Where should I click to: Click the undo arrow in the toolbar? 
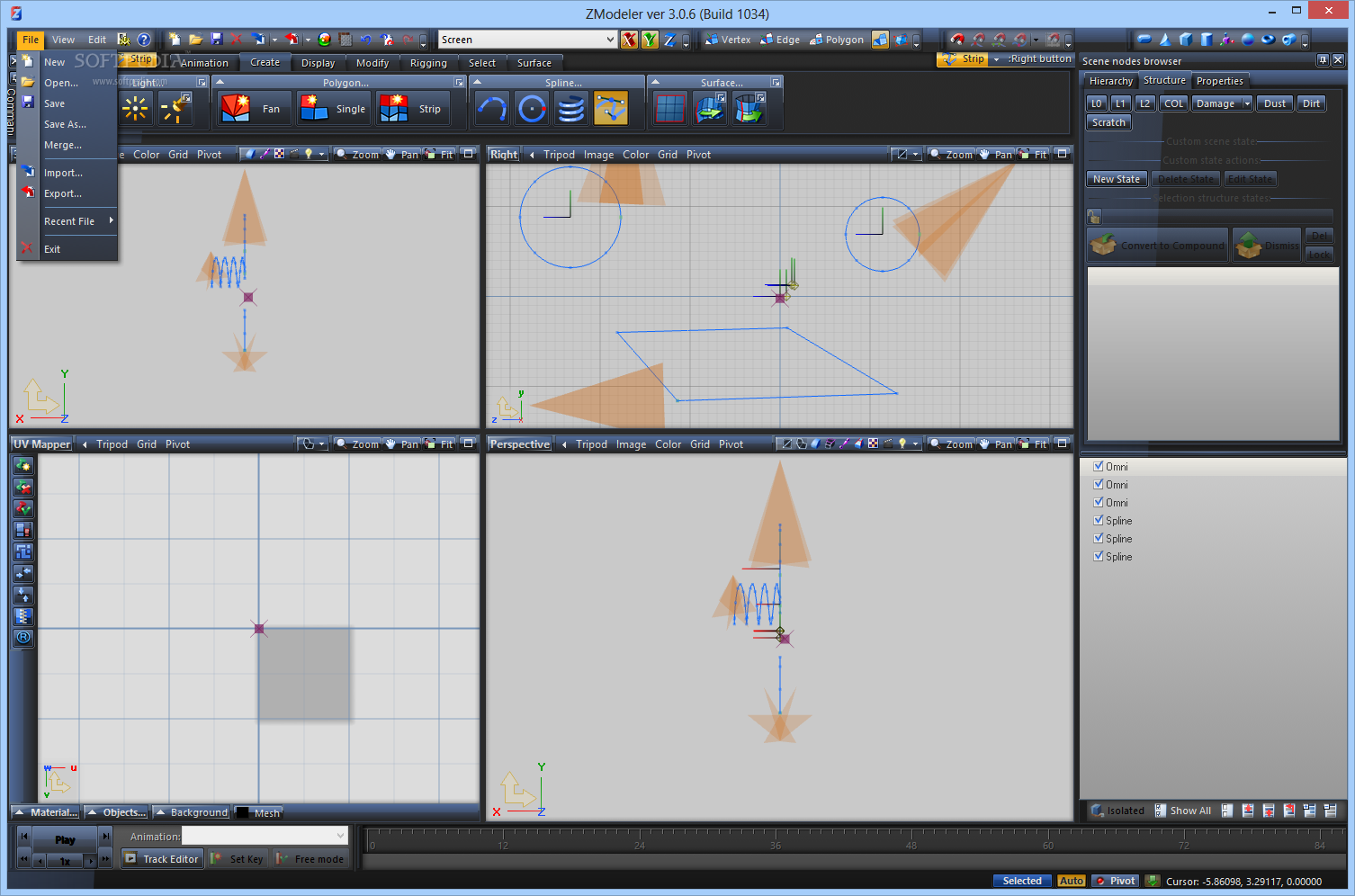click(x=365, y=40)
